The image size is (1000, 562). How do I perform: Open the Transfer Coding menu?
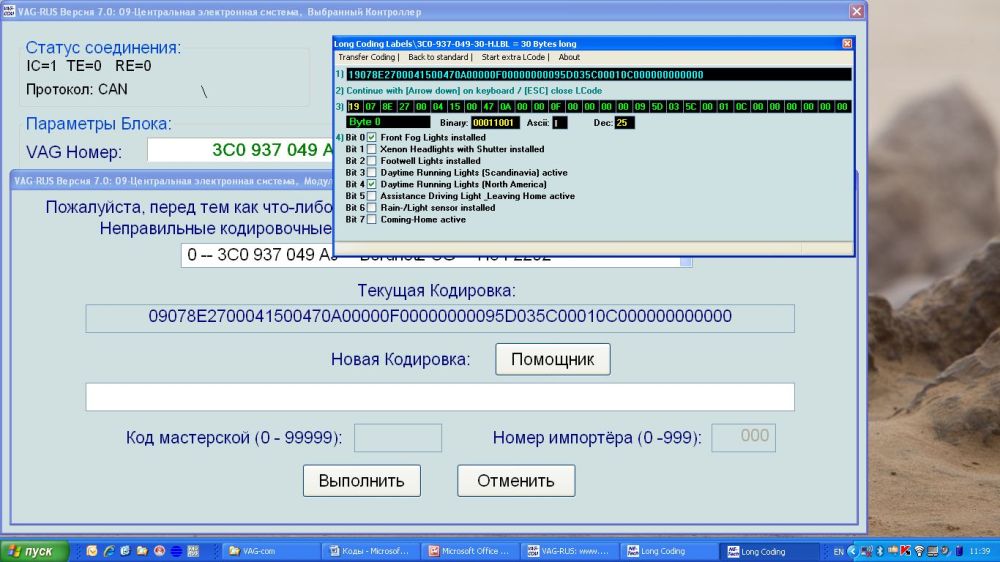point(367,57)
